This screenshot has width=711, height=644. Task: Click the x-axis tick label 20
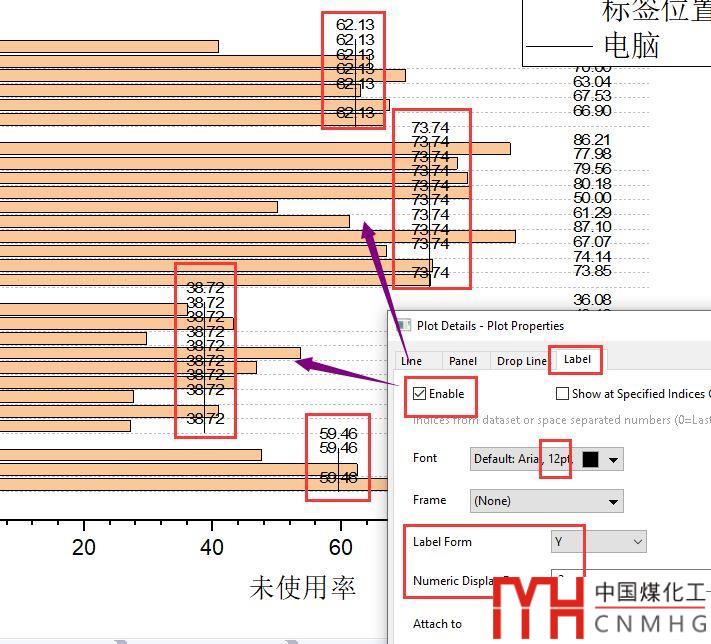click(84, 547)
